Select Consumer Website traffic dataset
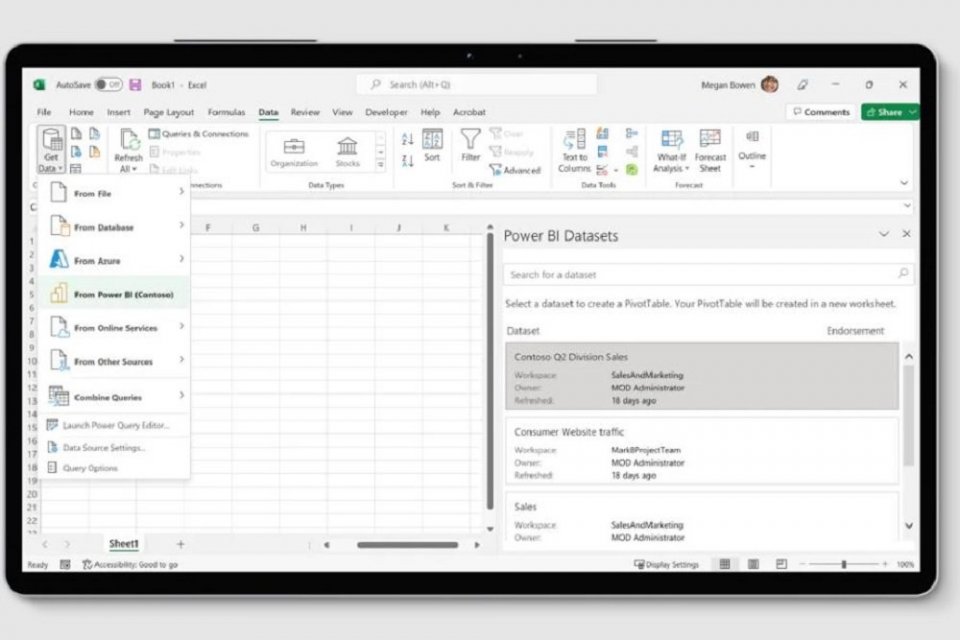The width and height of the screenshot is (960, 640). coord(702,451)
